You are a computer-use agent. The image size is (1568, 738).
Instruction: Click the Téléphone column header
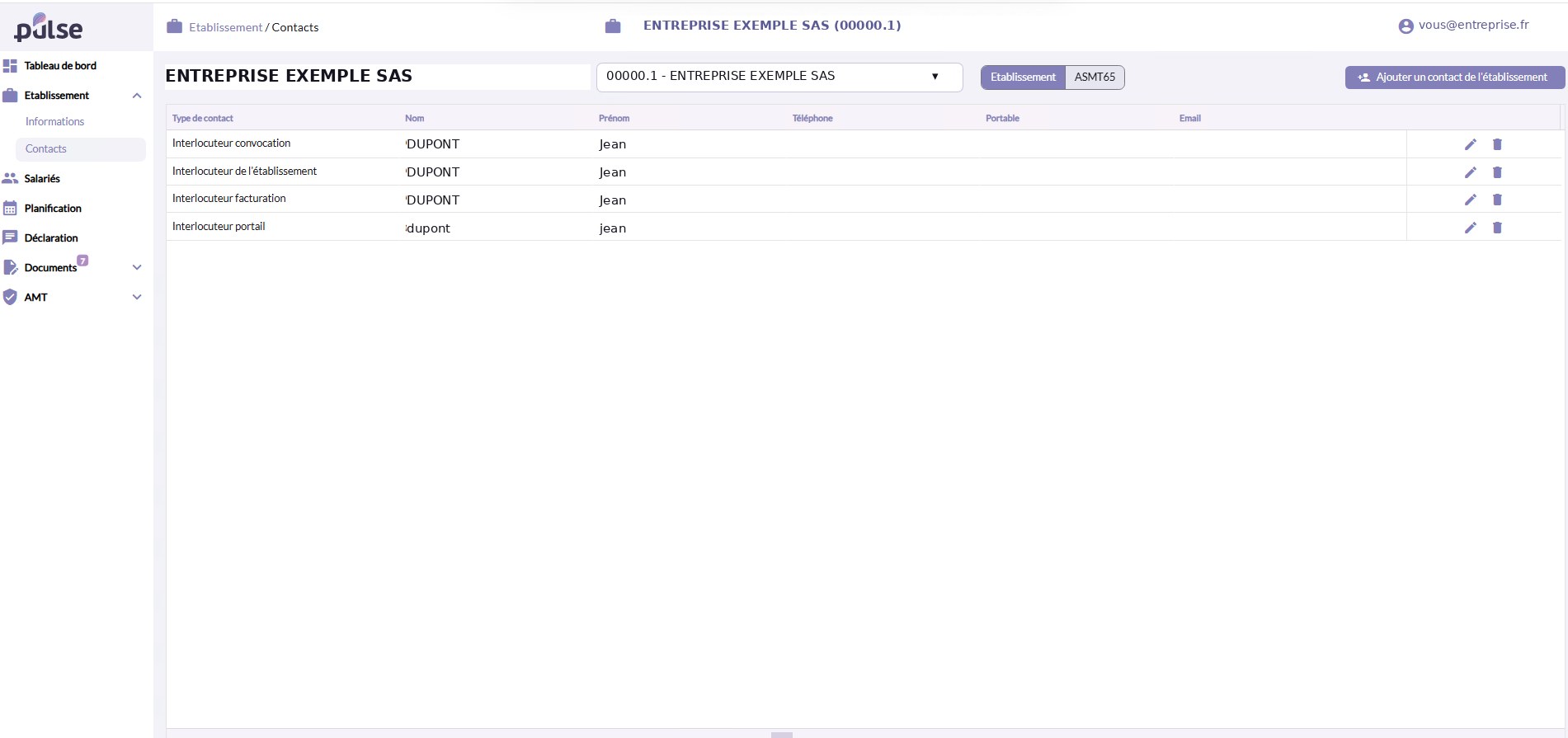click(x=812, y=118)
